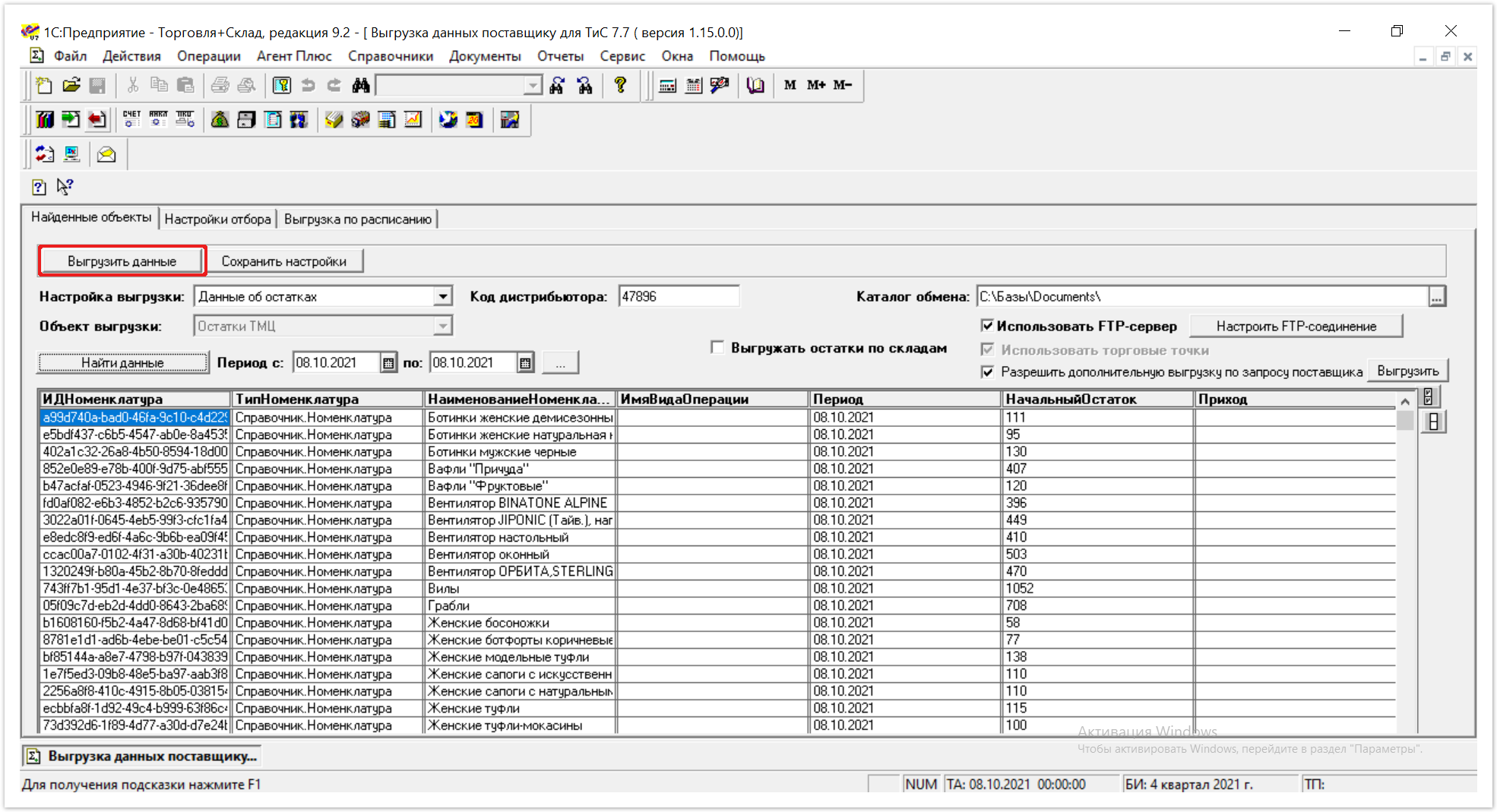
Task: Click 'ИДНоменклатура' column header
Action: [x=135, y=400]
